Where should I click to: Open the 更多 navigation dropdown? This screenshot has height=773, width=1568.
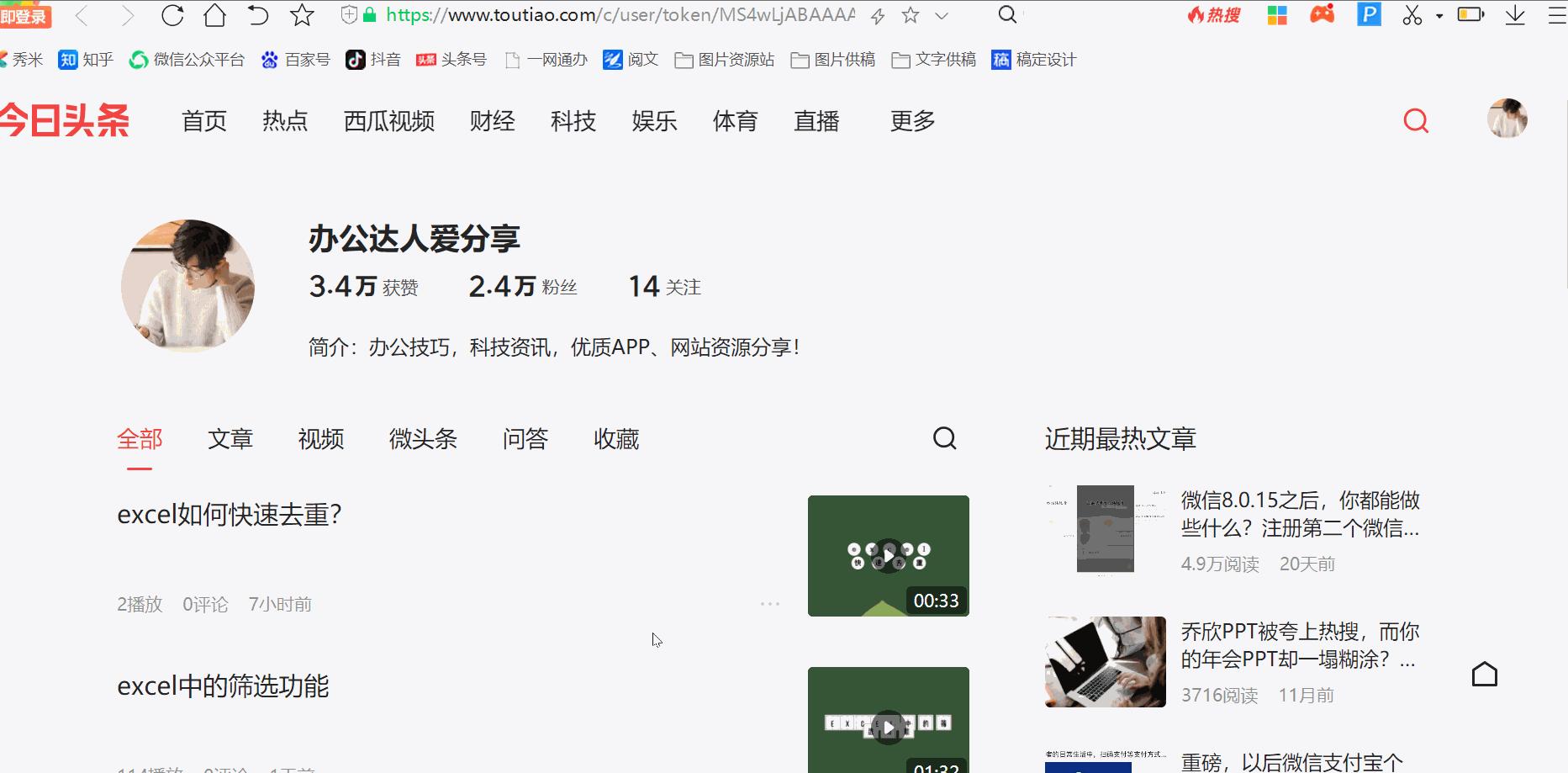(909, 120)
